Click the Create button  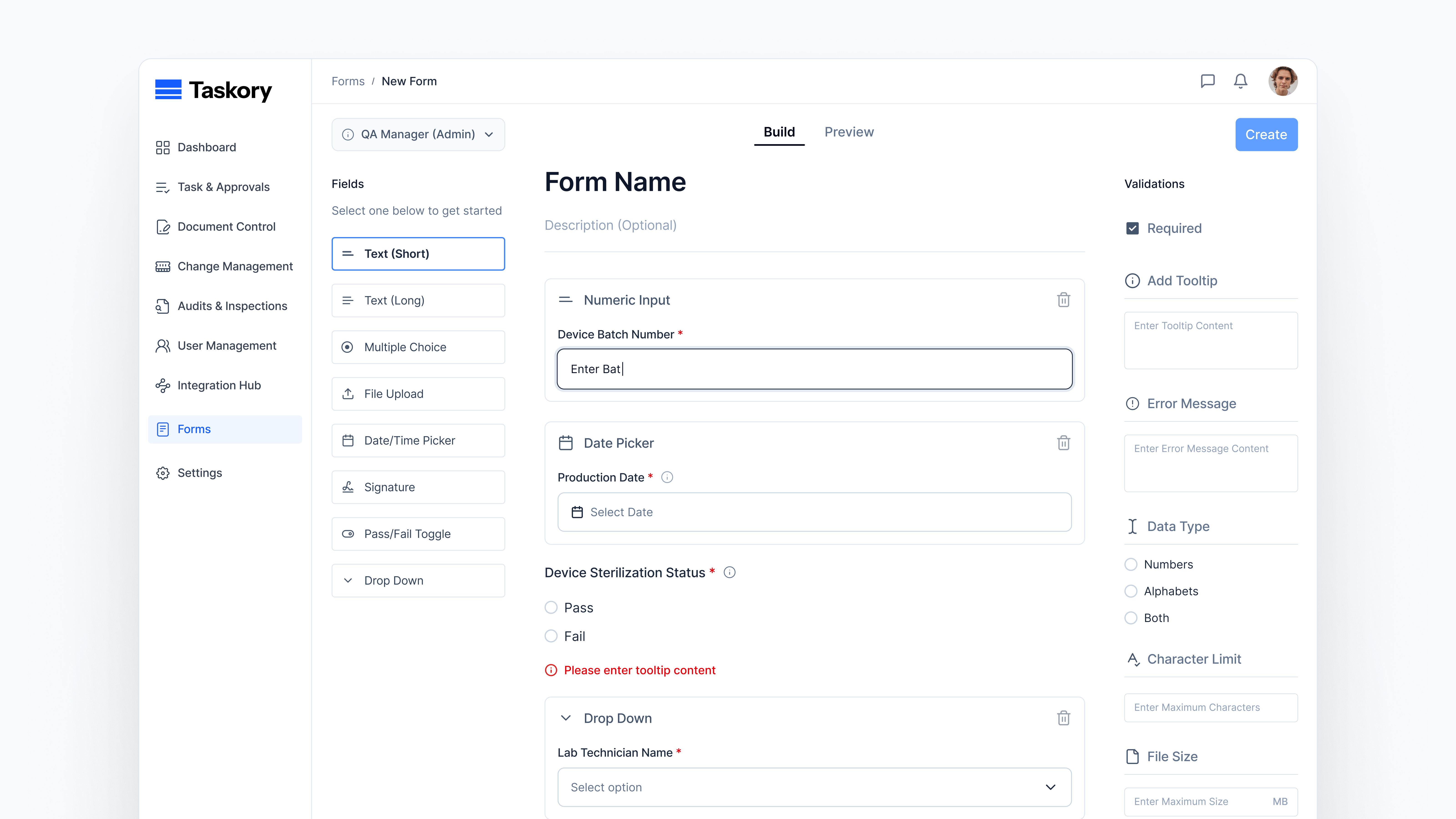[x=1266, y=134]
